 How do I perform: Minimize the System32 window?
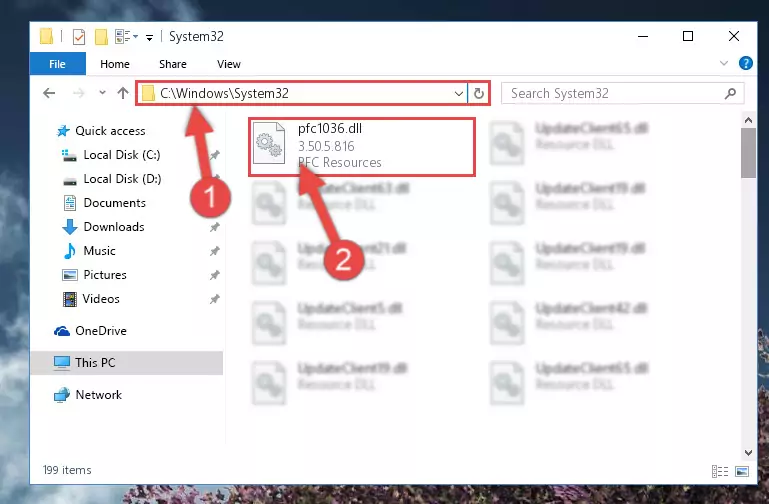click(643, 36)
